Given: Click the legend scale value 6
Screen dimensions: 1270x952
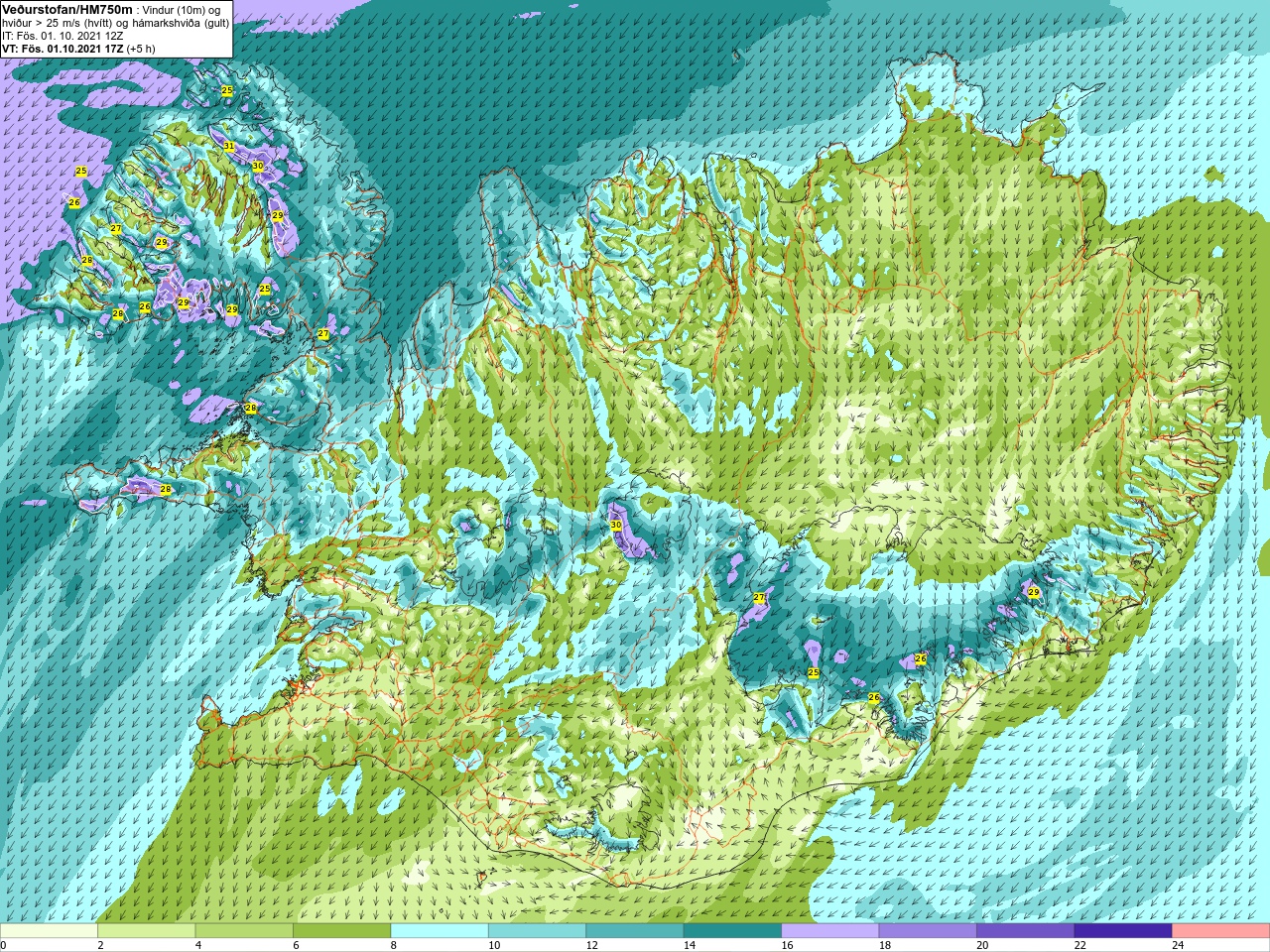Looking at the screenshot, I should coord(296,945).
